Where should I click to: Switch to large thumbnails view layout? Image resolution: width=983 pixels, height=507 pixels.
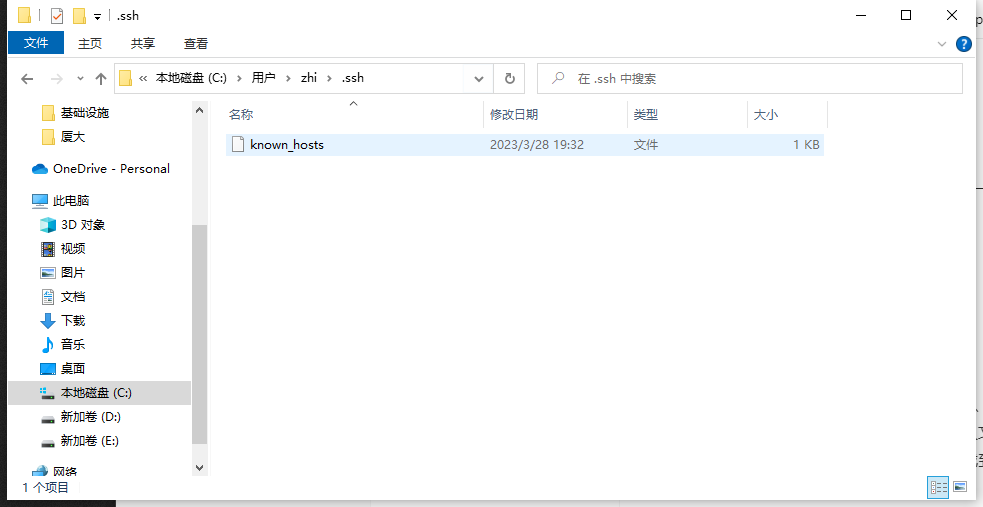click(x=960, y=486)
